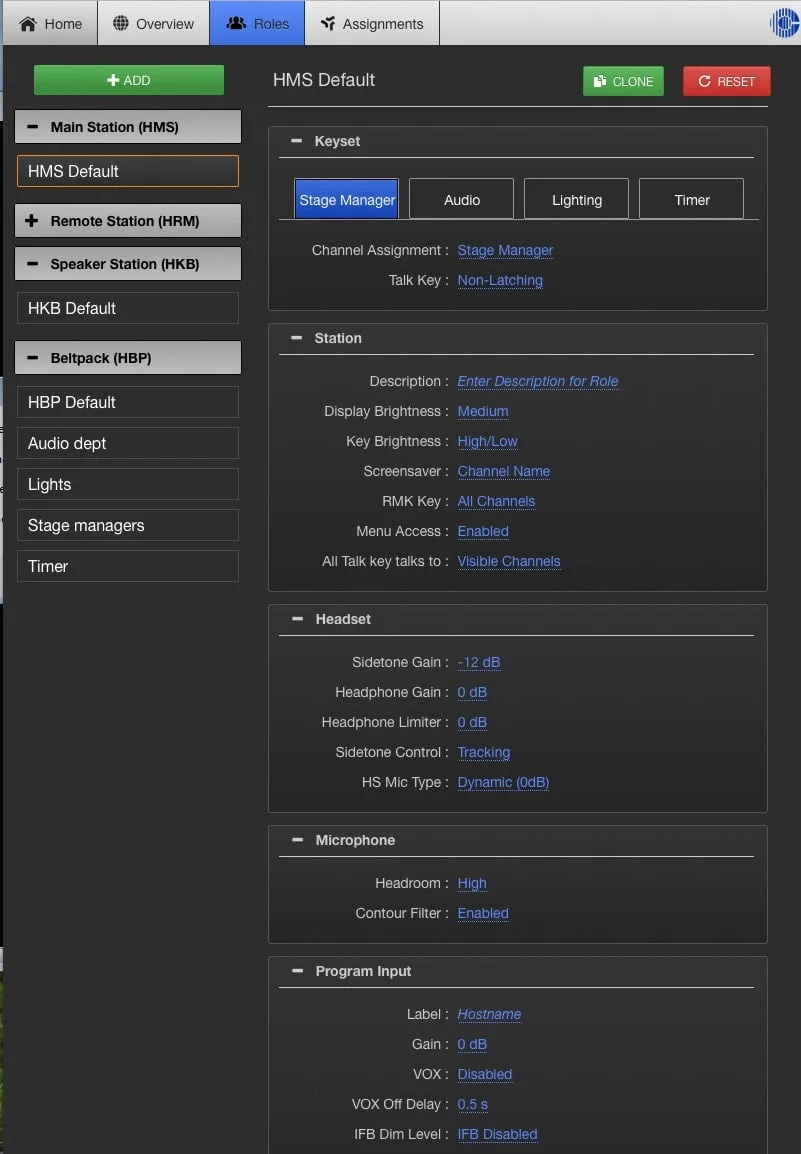Select the Roles tab
The width and height of the screenshot is (801, 1154).
coord(257,24)
